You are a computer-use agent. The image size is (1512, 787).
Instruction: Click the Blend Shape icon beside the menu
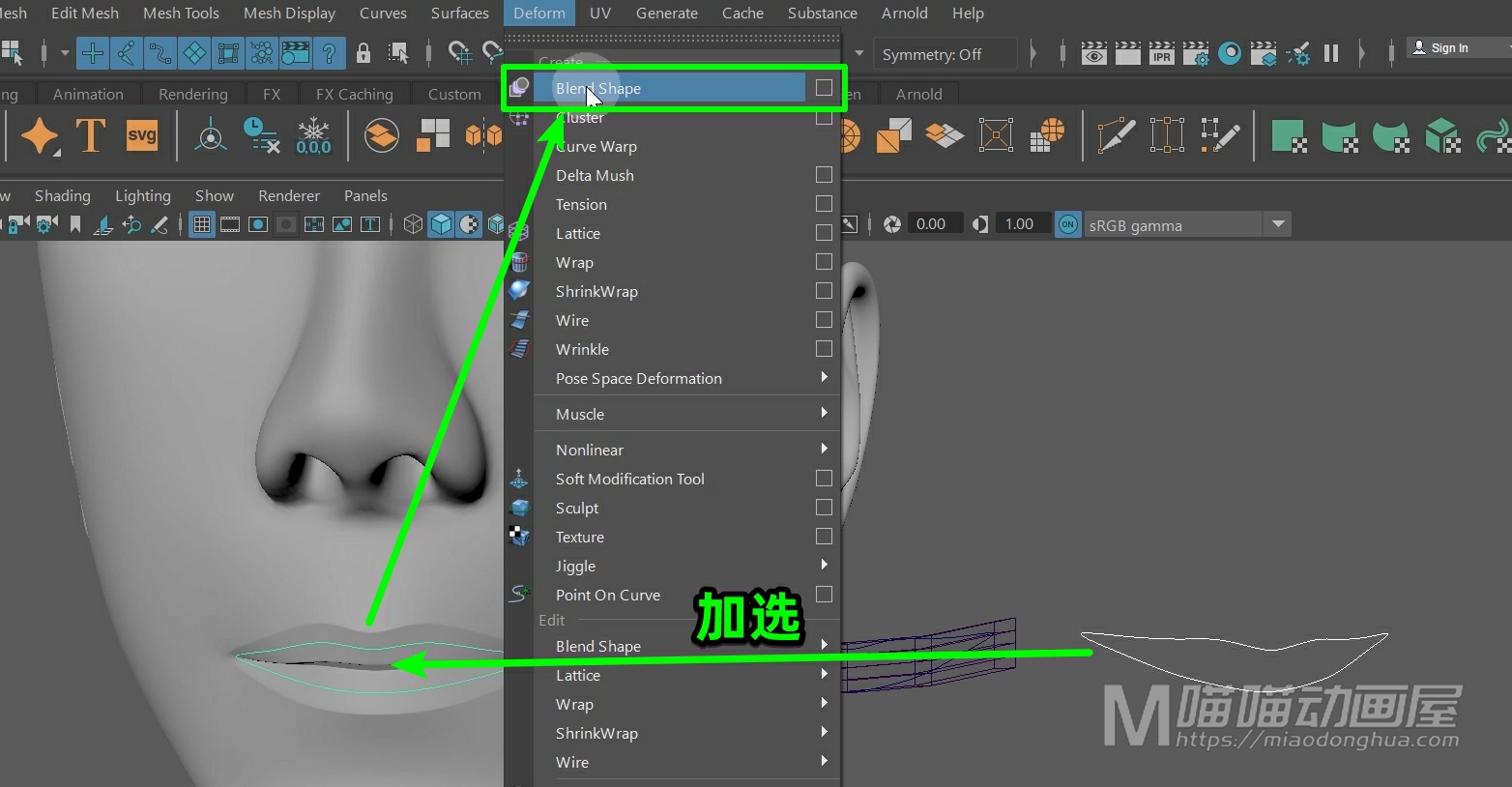(519, 88)
